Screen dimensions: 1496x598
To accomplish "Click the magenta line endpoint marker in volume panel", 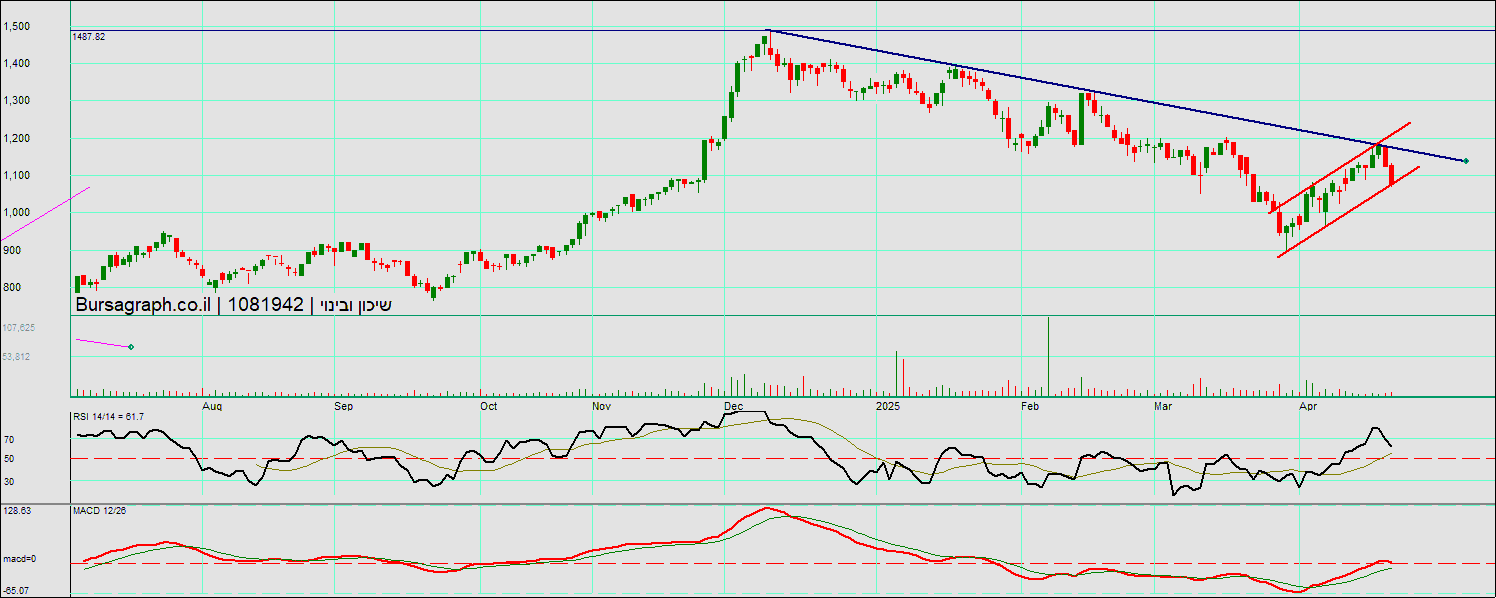I will coord(131,347).
